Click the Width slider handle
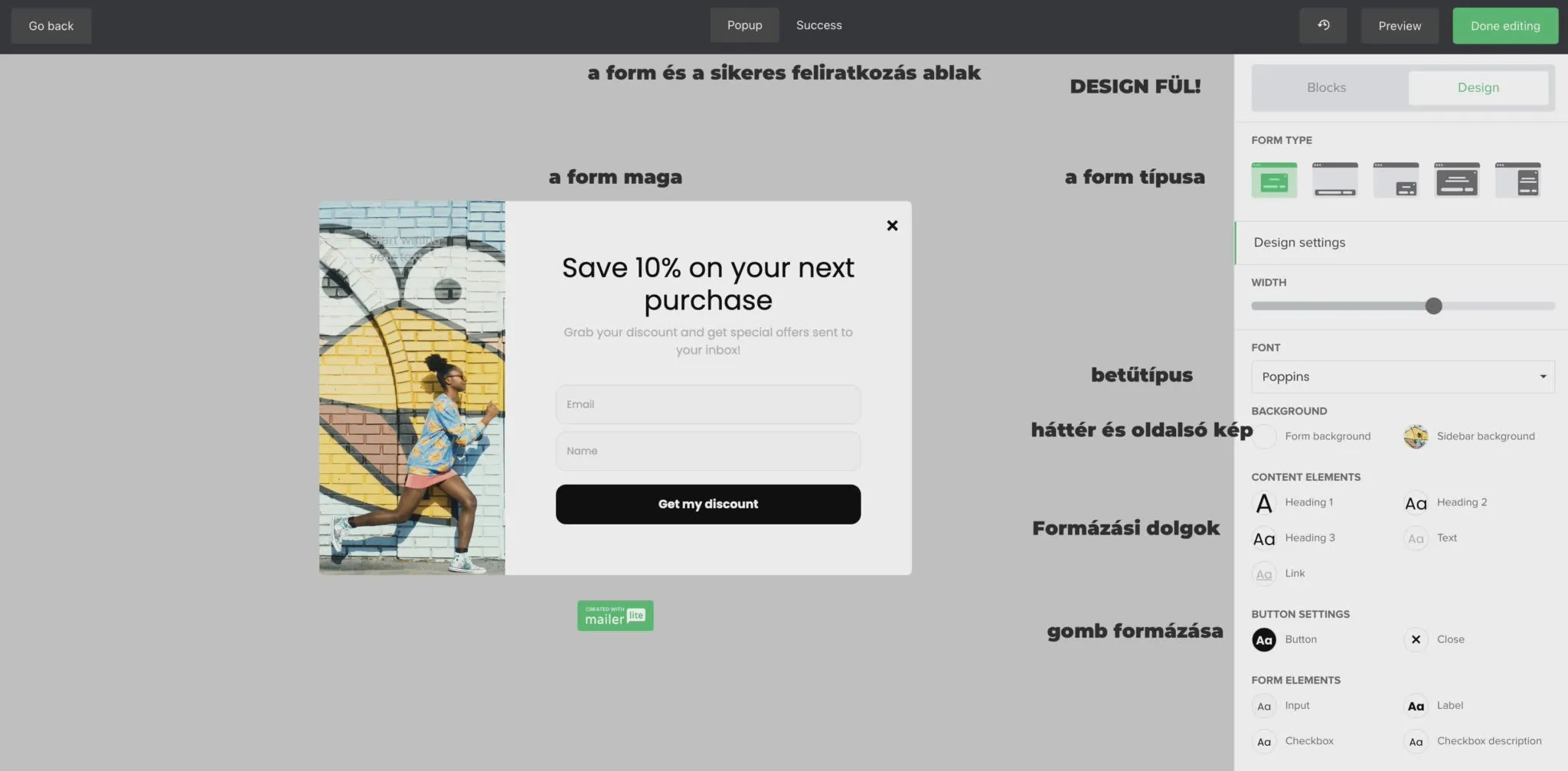 pos(1434,306)
